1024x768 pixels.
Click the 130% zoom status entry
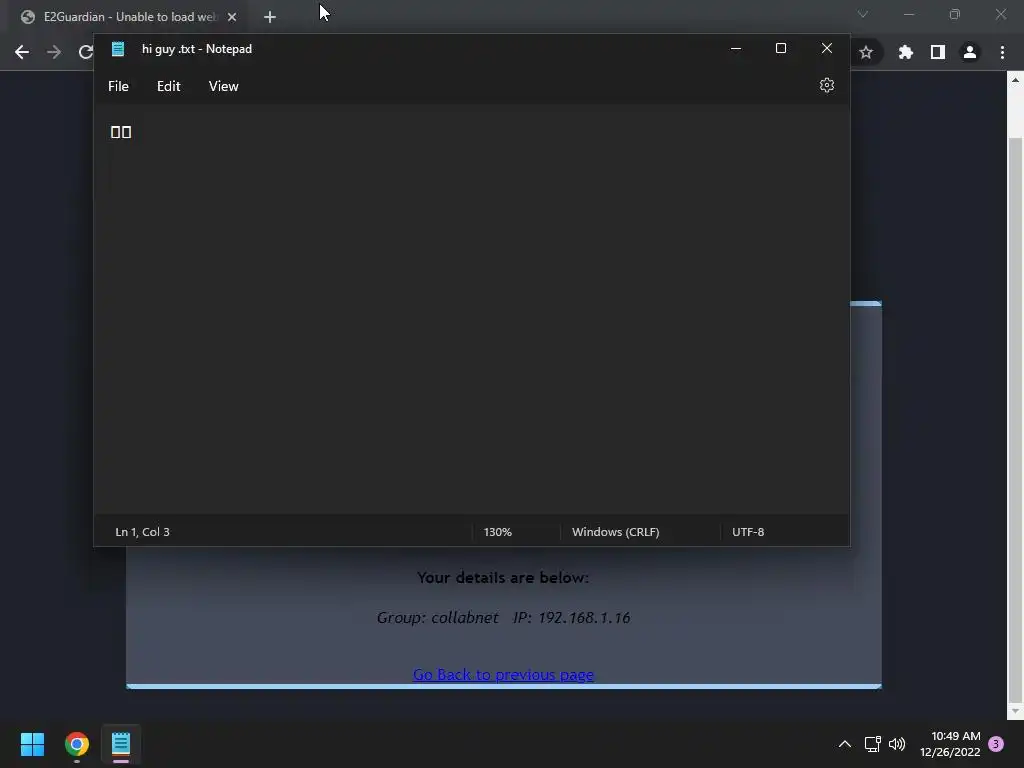(x=498, y=532)
